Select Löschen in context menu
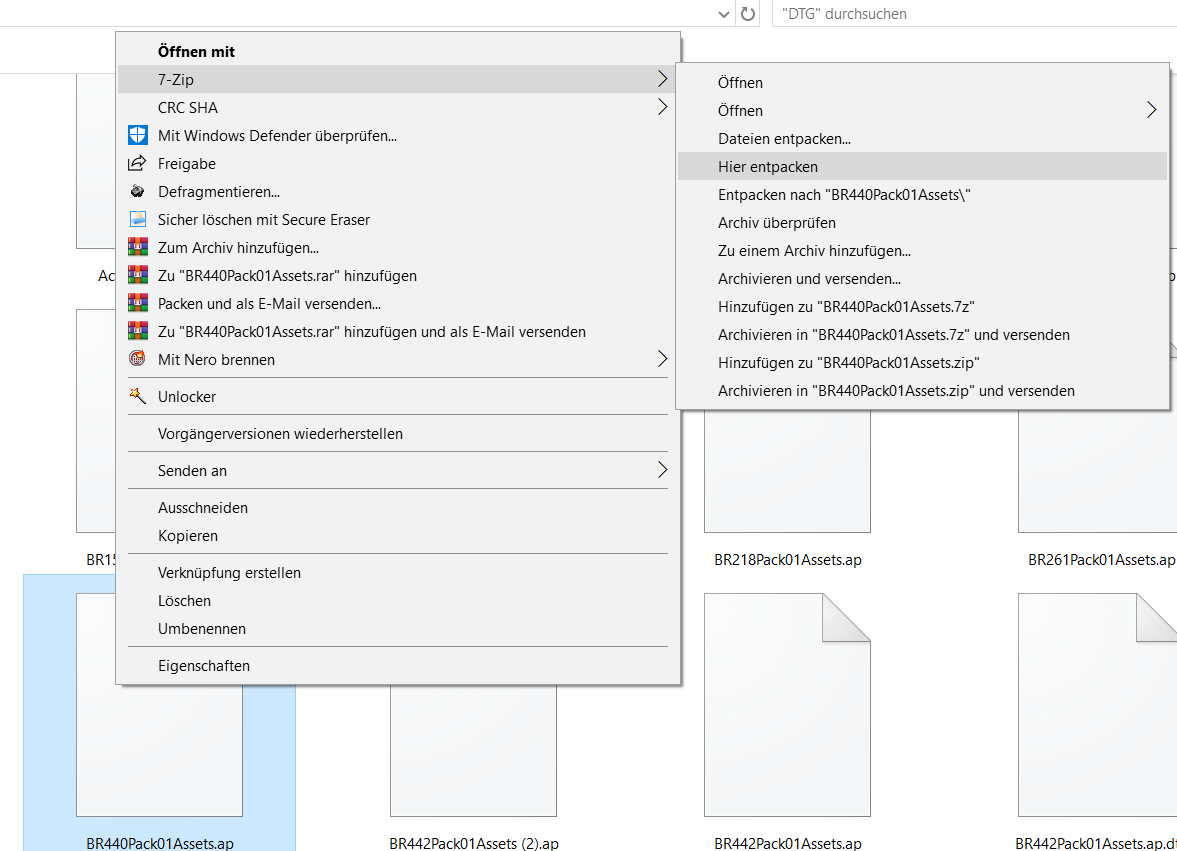Viewport: 1177px width, 851px height. 399,600
